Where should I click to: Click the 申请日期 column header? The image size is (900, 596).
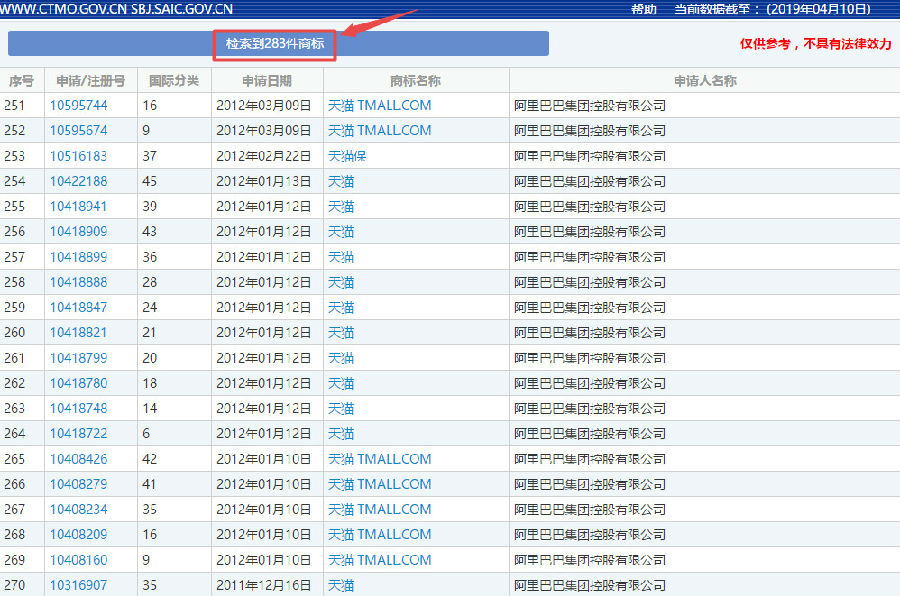tap(267, 81)
